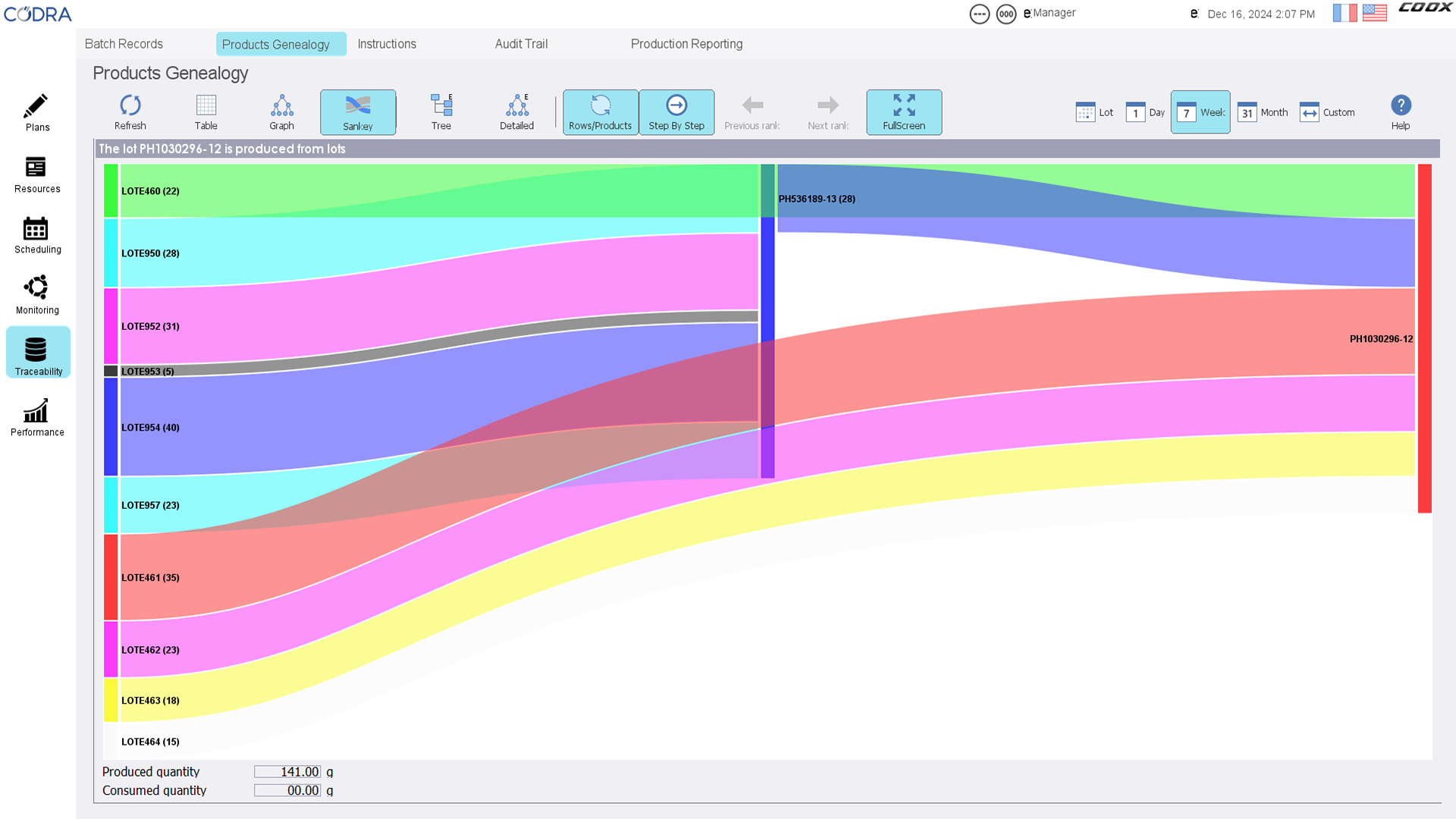Viewport: 1456px width, 819px height.
Task: Select the Lot period filter
Action: pos(1094,112)
